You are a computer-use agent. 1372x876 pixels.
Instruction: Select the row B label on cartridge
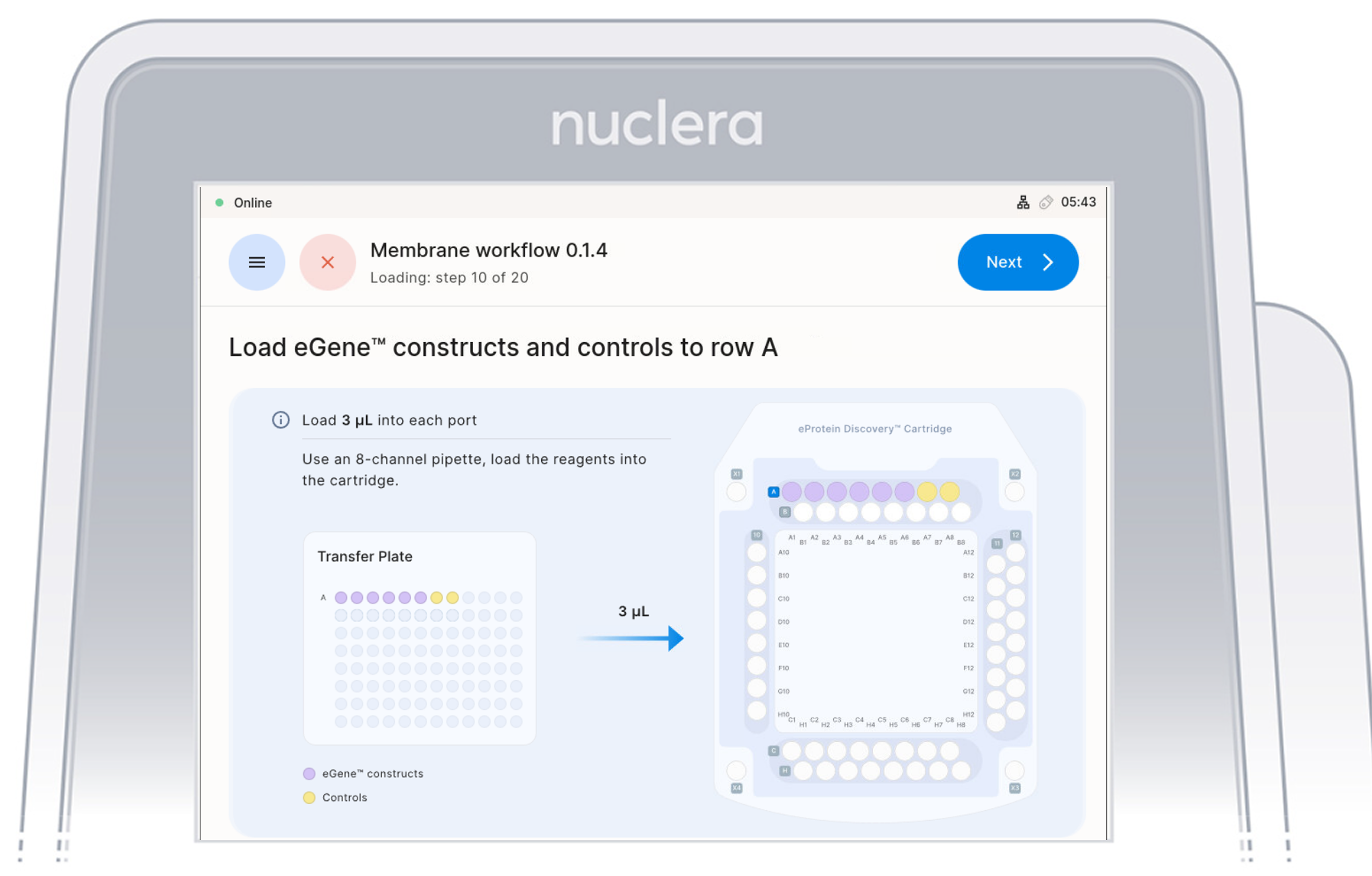tap(785, 512)
